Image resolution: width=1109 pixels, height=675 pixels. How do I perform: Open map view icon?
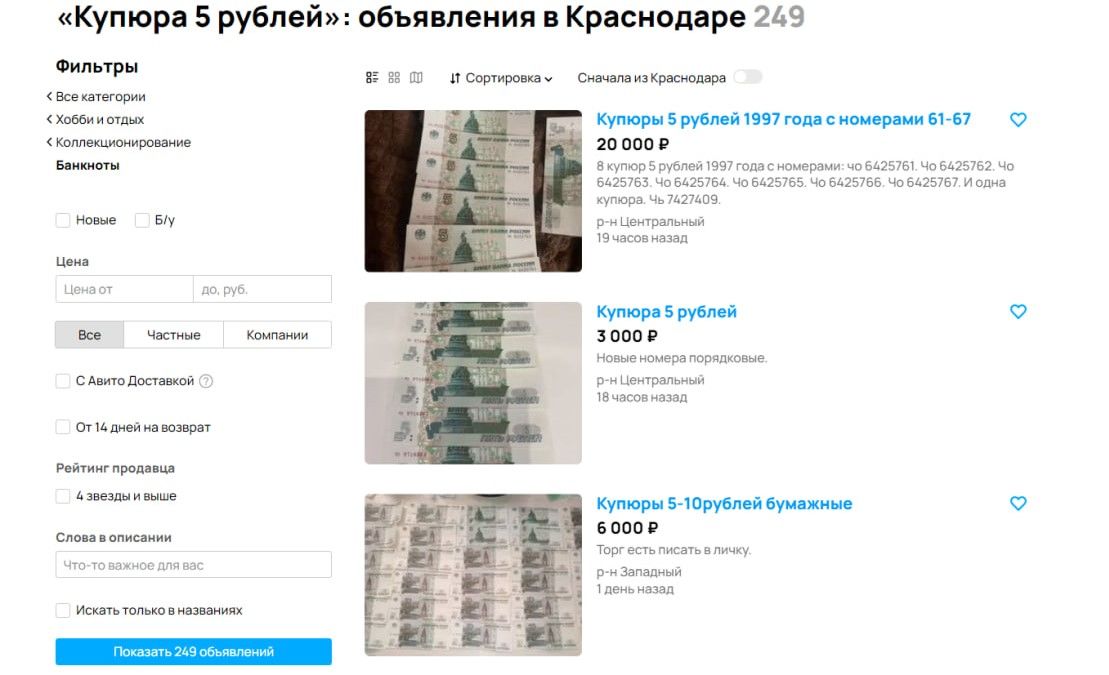pyautogui.click(x=417, y=77)
